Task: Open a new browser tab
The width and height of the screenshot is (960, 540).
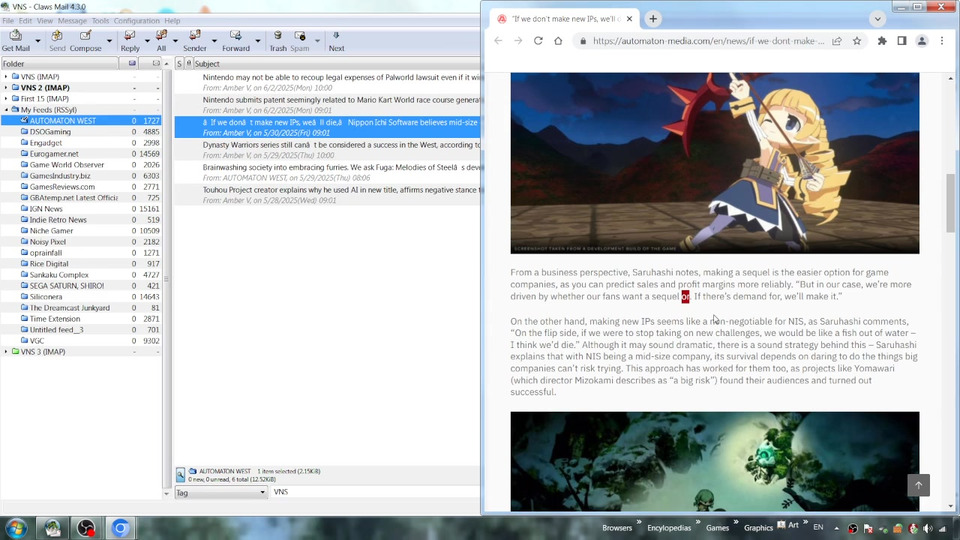Action: point(653,19)
